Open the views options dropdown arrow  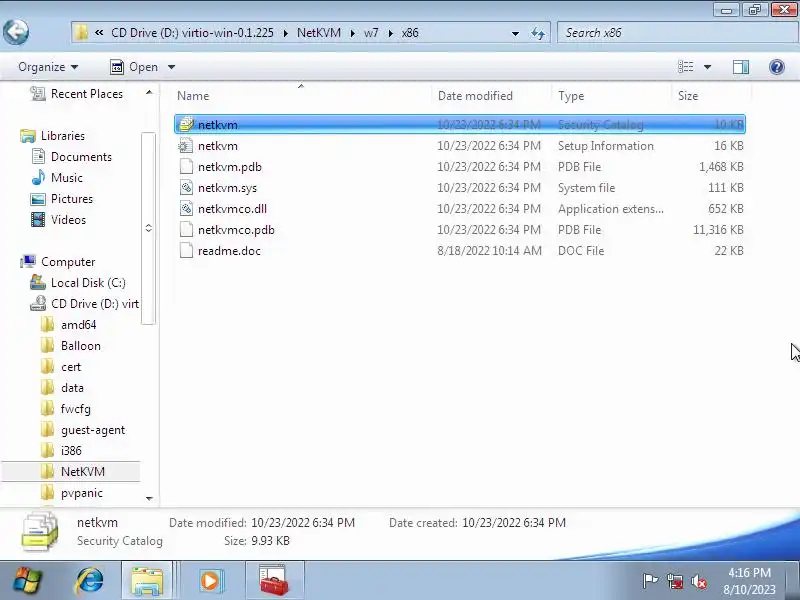tap(707, 67)
